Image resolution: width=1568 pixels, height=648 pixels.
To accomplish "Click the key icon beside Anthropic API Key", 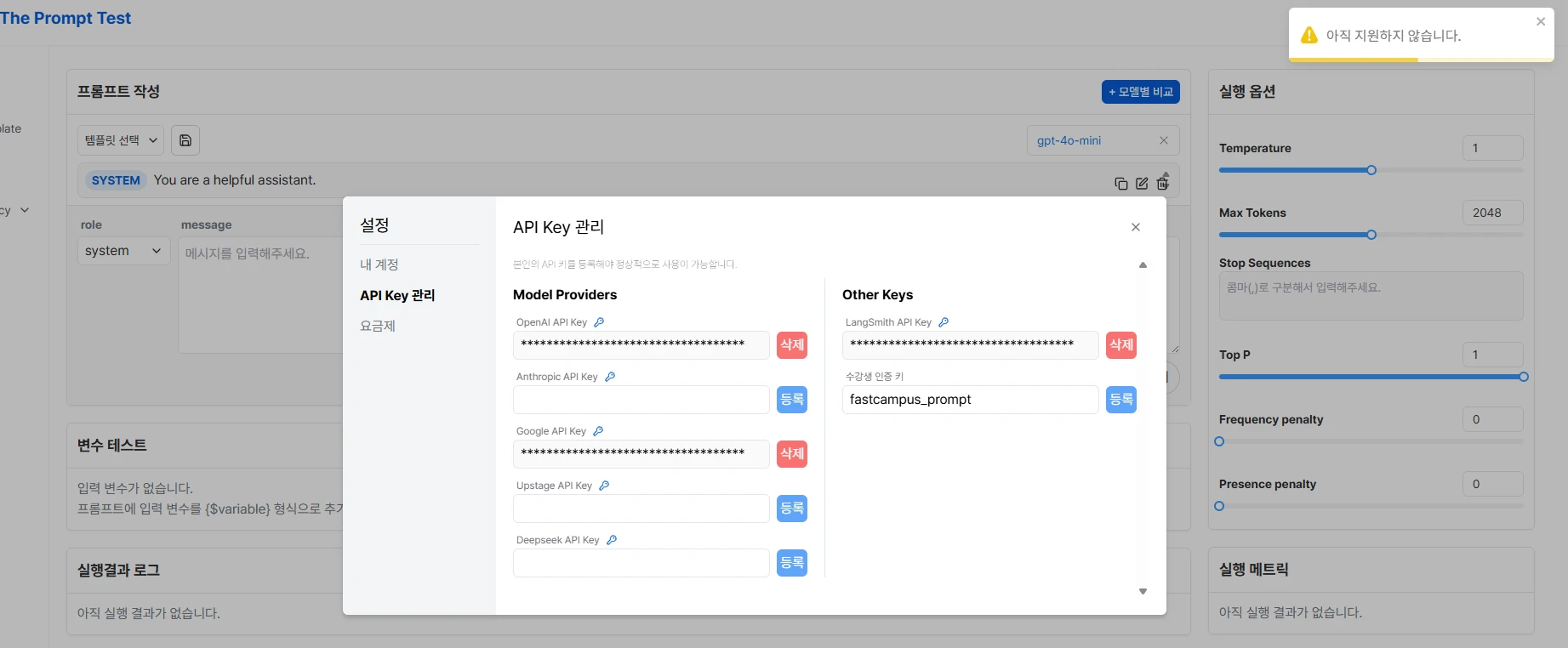I will [x=610, y=377].
